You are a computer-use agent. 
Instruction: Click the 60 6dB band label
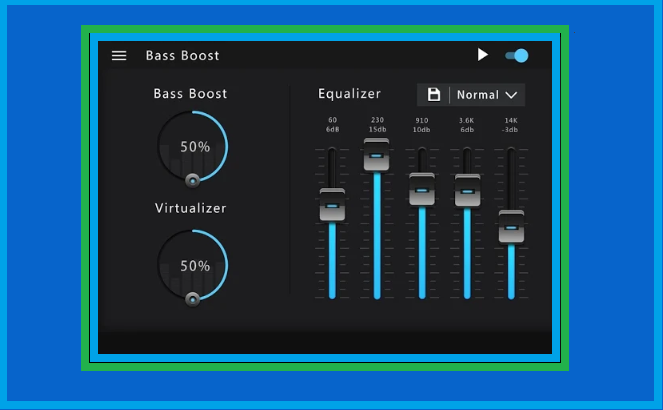coord(332,125)
